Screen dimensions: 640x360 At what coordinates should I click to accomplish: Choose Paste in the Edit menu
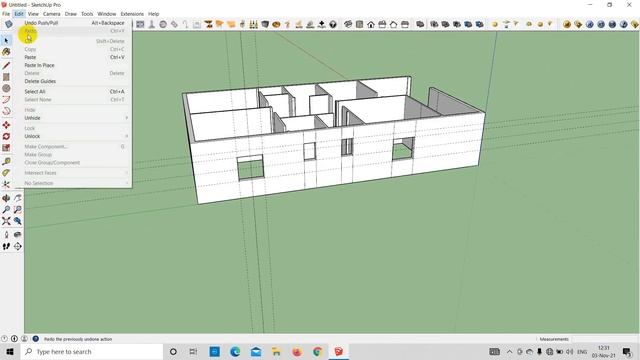[73, 57]
